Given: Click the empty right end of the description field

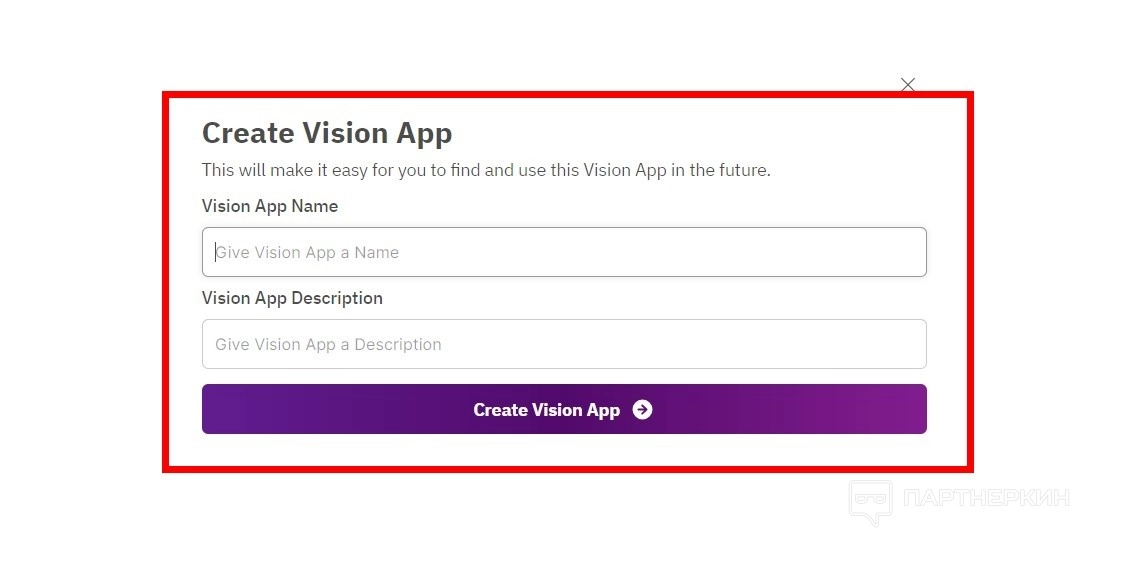Looking at the screenshot, I should click(x=880, y=344).
